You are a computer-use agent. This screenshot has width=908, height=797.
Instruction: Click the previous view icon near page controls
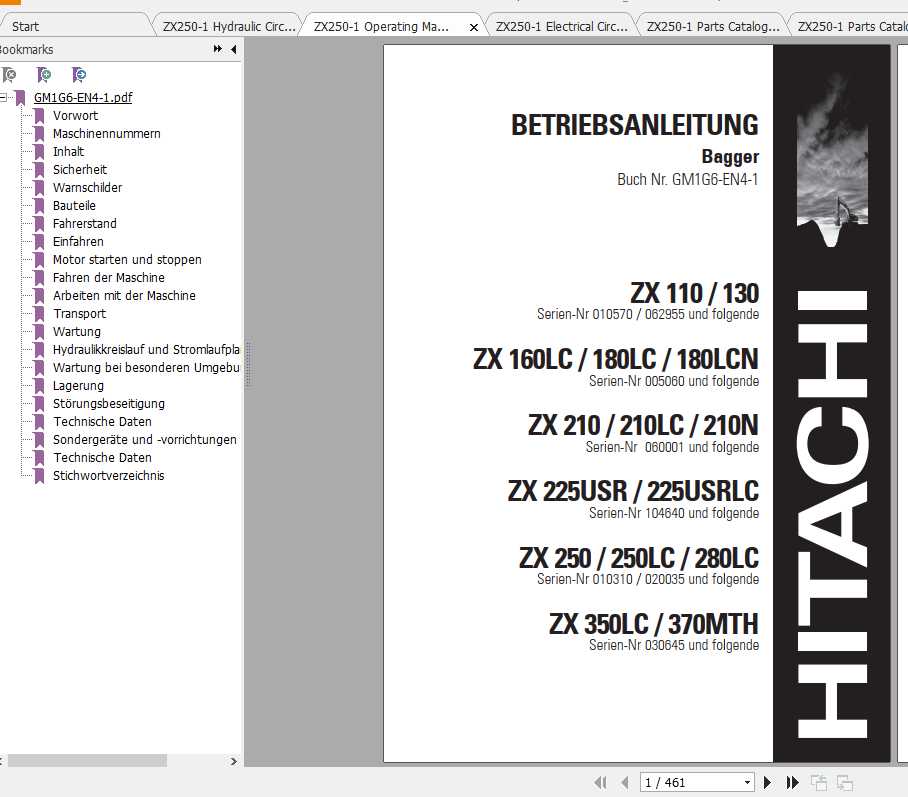point(821,782)
